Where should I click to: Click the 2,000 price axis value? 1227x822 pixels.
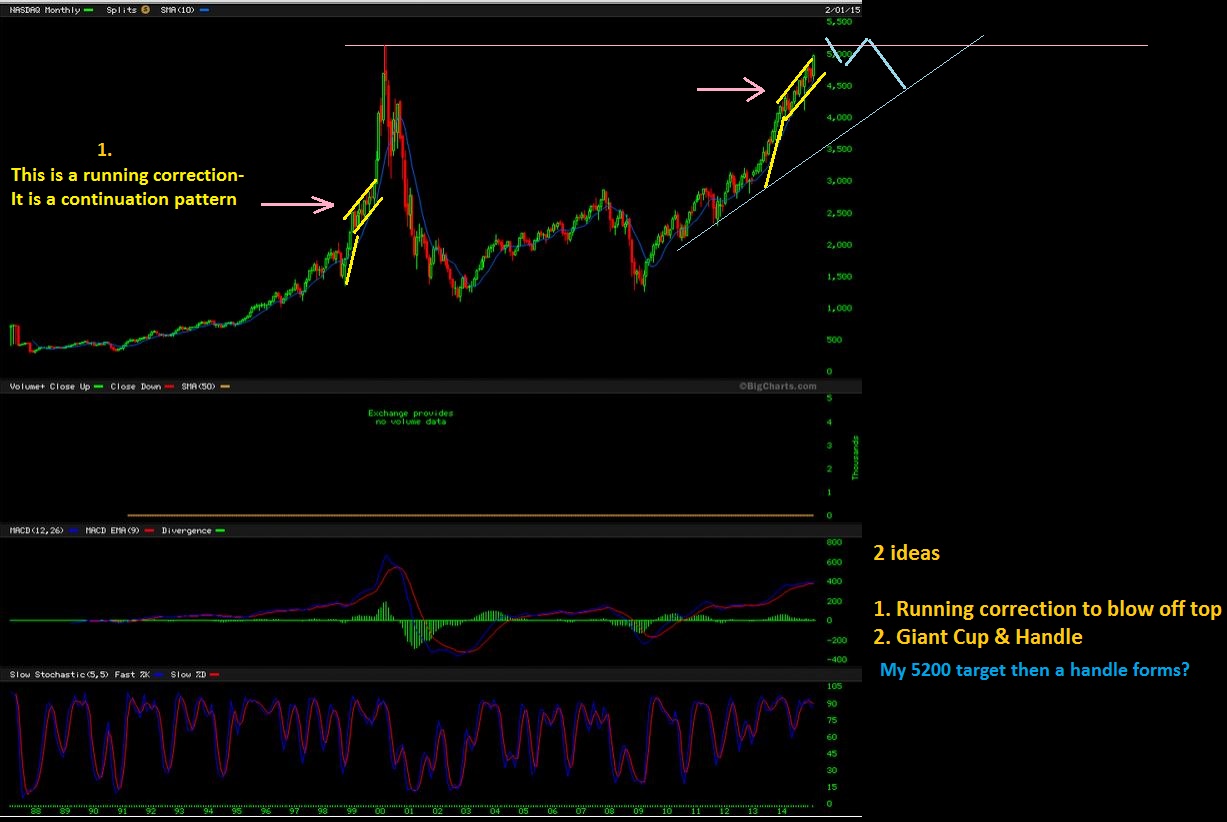(x=837, y=245)
